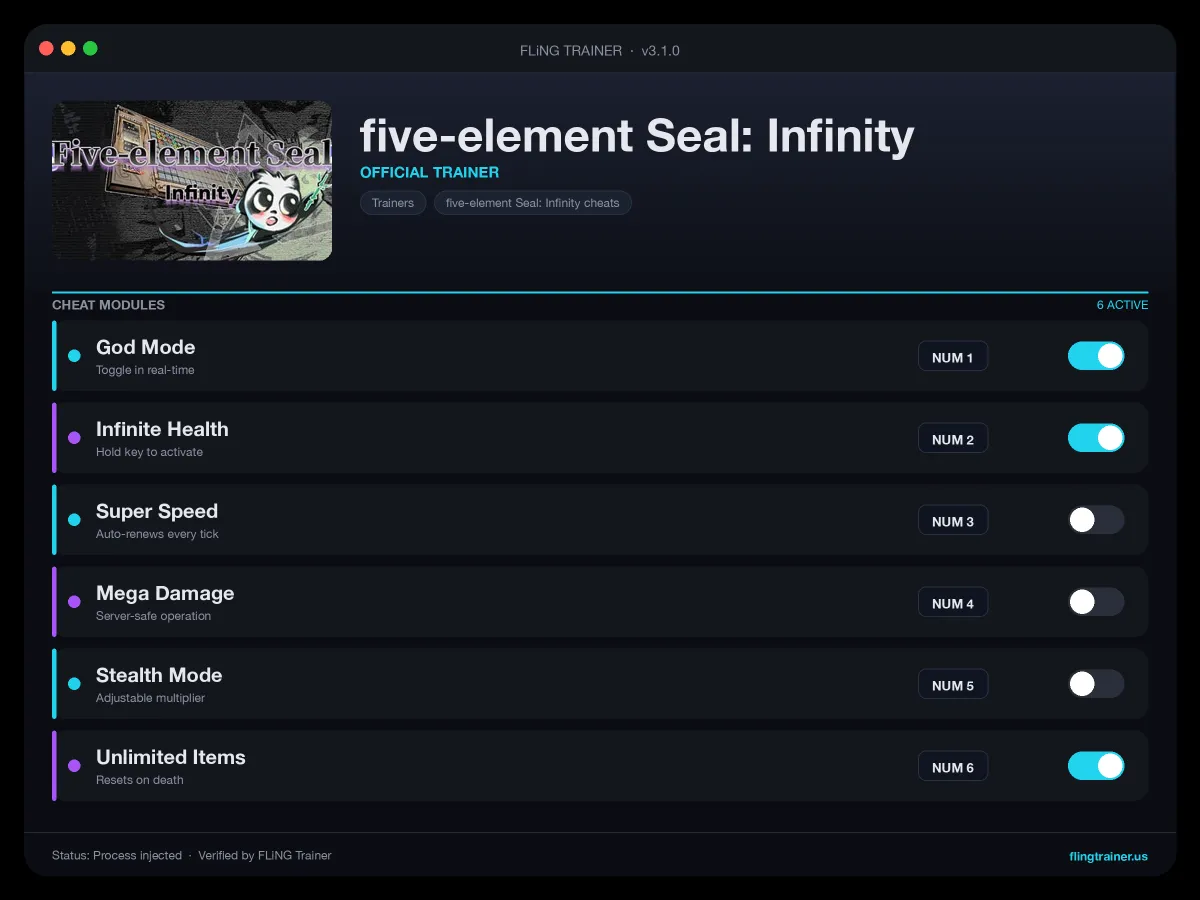Click the cyan dot next to Super Speed

(x=74, y=520)
